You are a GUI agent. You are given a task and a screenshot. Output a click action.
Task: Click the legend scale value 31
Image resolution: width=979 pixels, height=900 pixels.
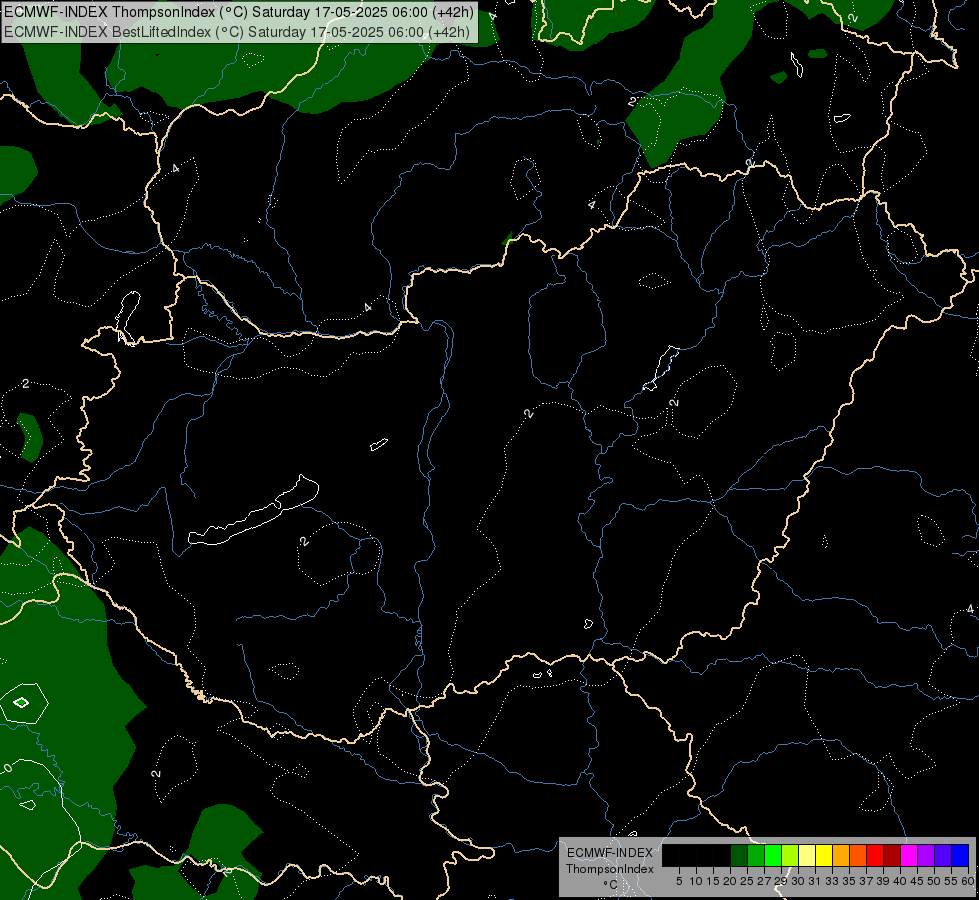pyautogui.click(x=815, y=881)
